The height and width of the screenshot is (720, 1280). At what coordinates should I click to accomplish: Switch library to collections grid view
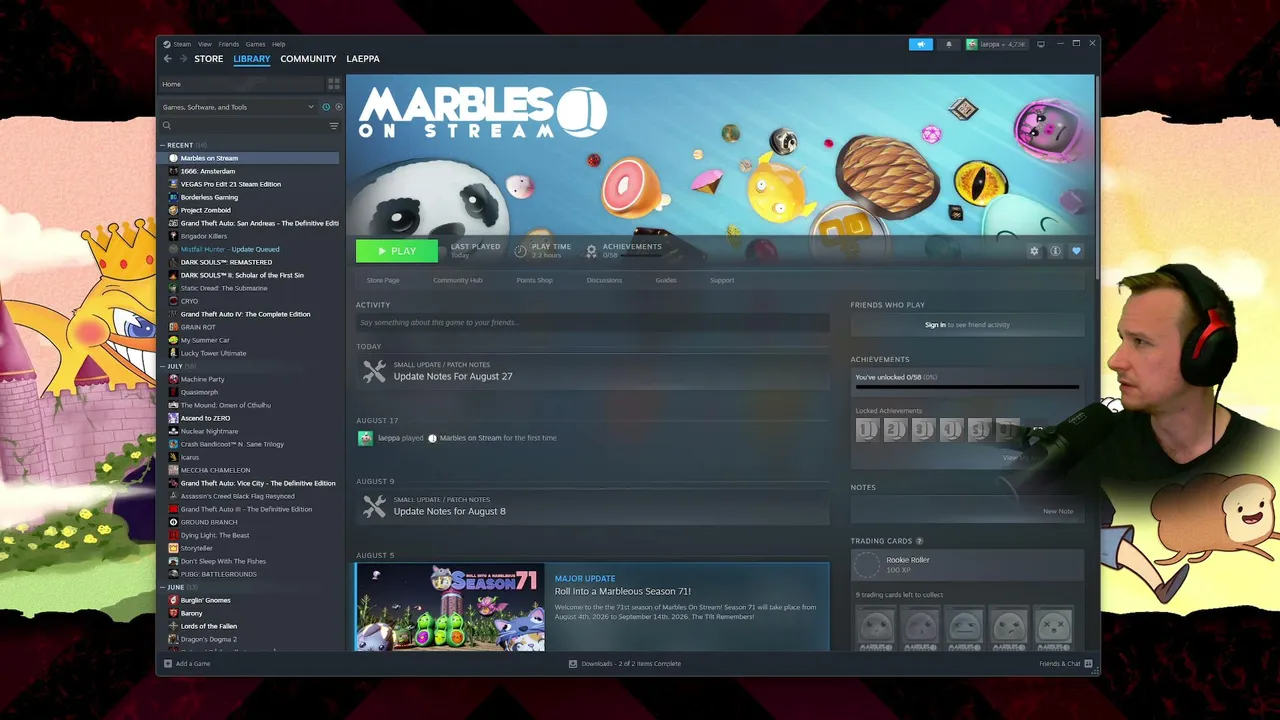pyautogui.click(x=334, y=84)
